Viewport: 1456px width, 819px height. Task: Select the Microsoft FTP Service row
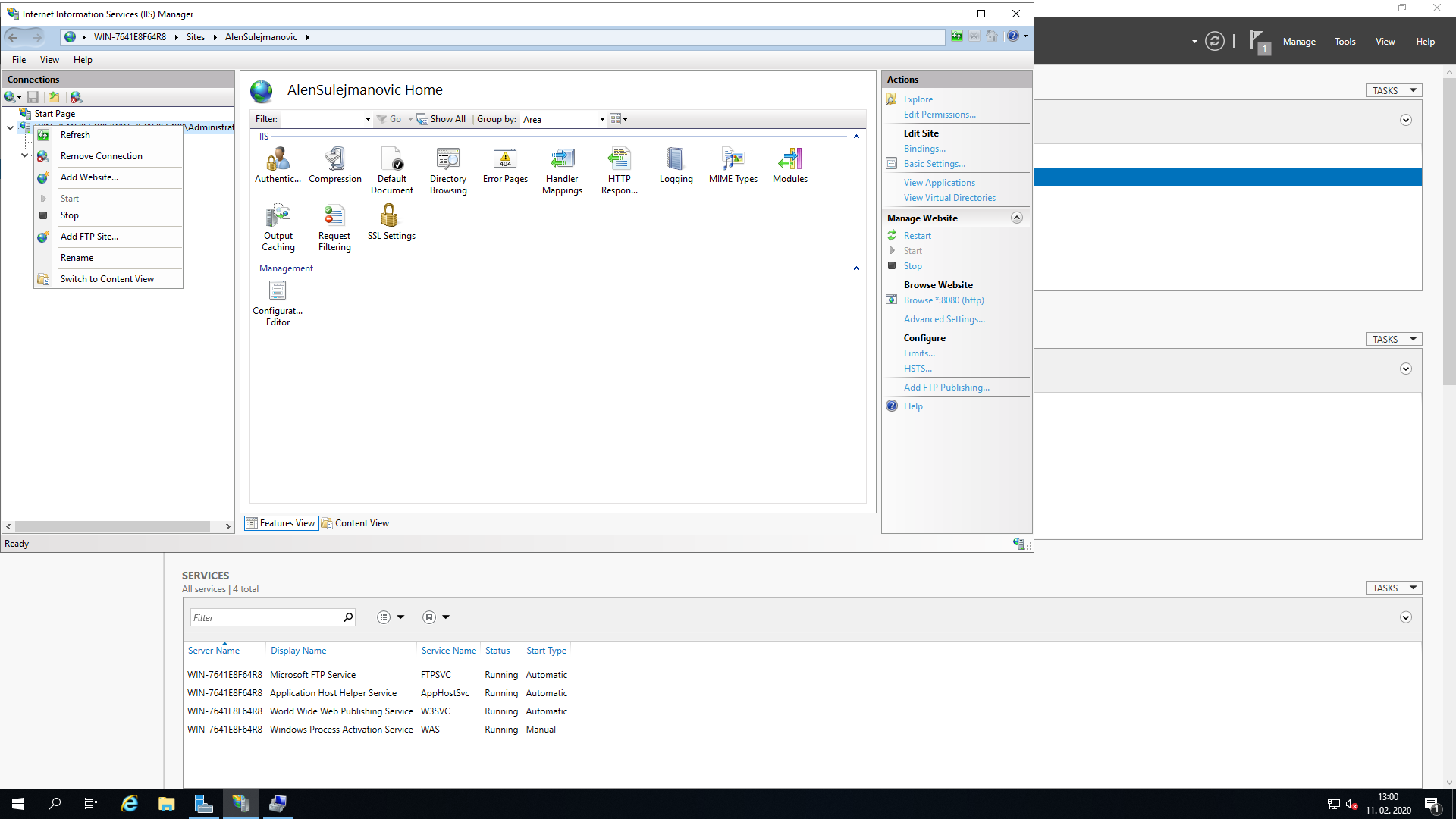(x=378, y=675)
